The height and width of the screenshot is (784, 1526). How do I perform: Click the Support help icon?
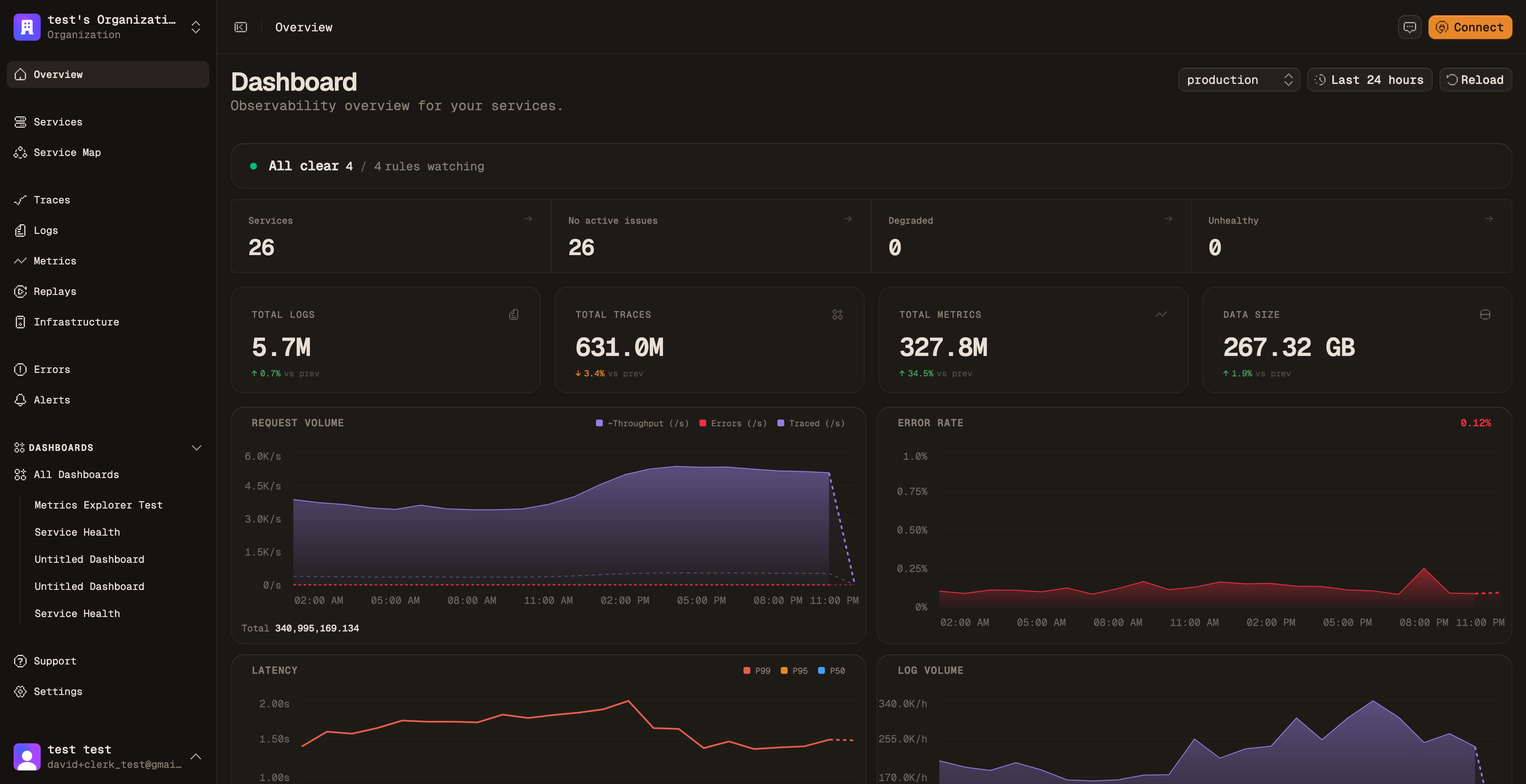click(x=20, y=661)
